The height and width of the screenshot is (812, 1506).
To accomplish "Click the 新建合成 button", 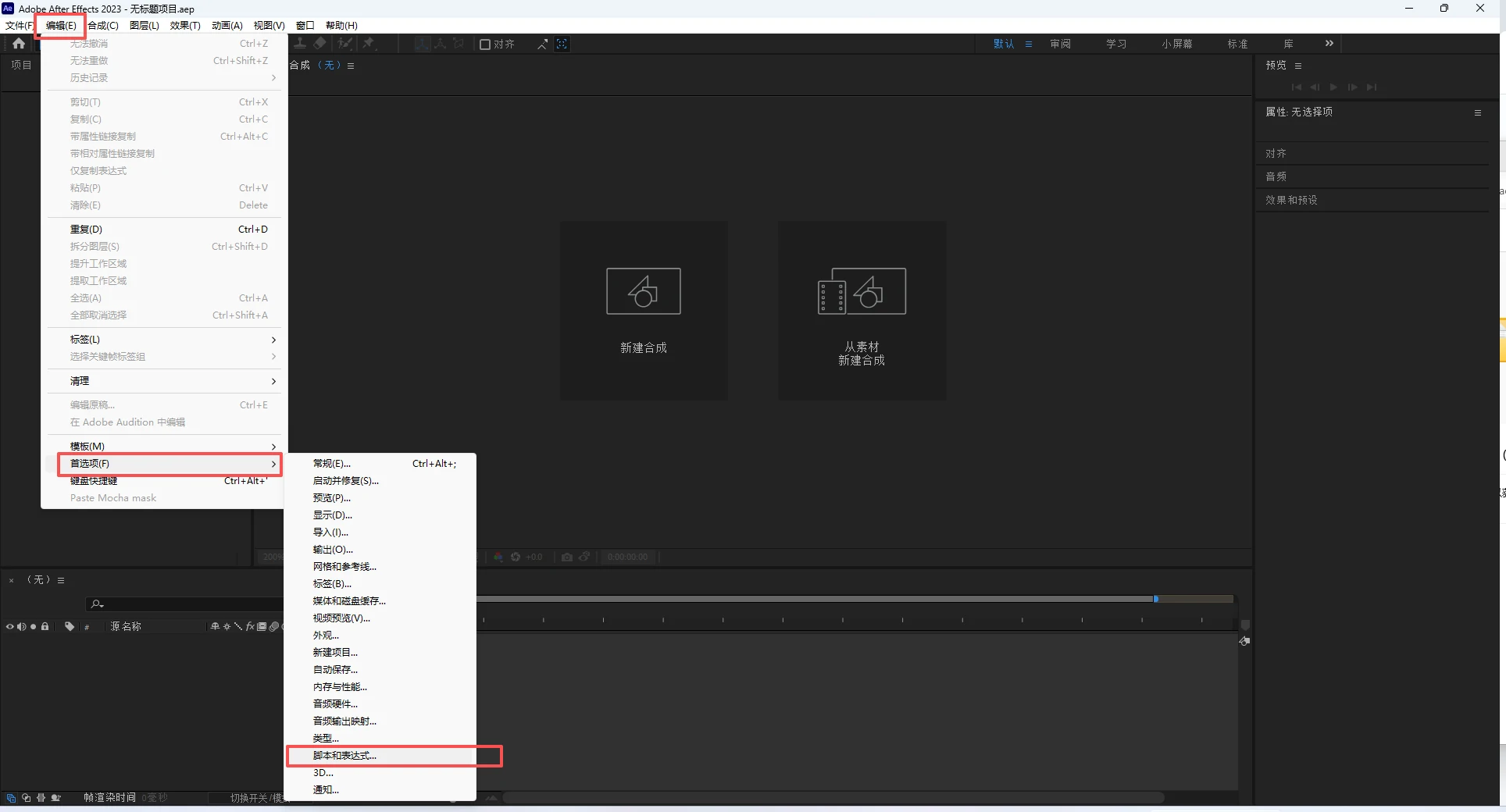I will (x=643, y=311).
